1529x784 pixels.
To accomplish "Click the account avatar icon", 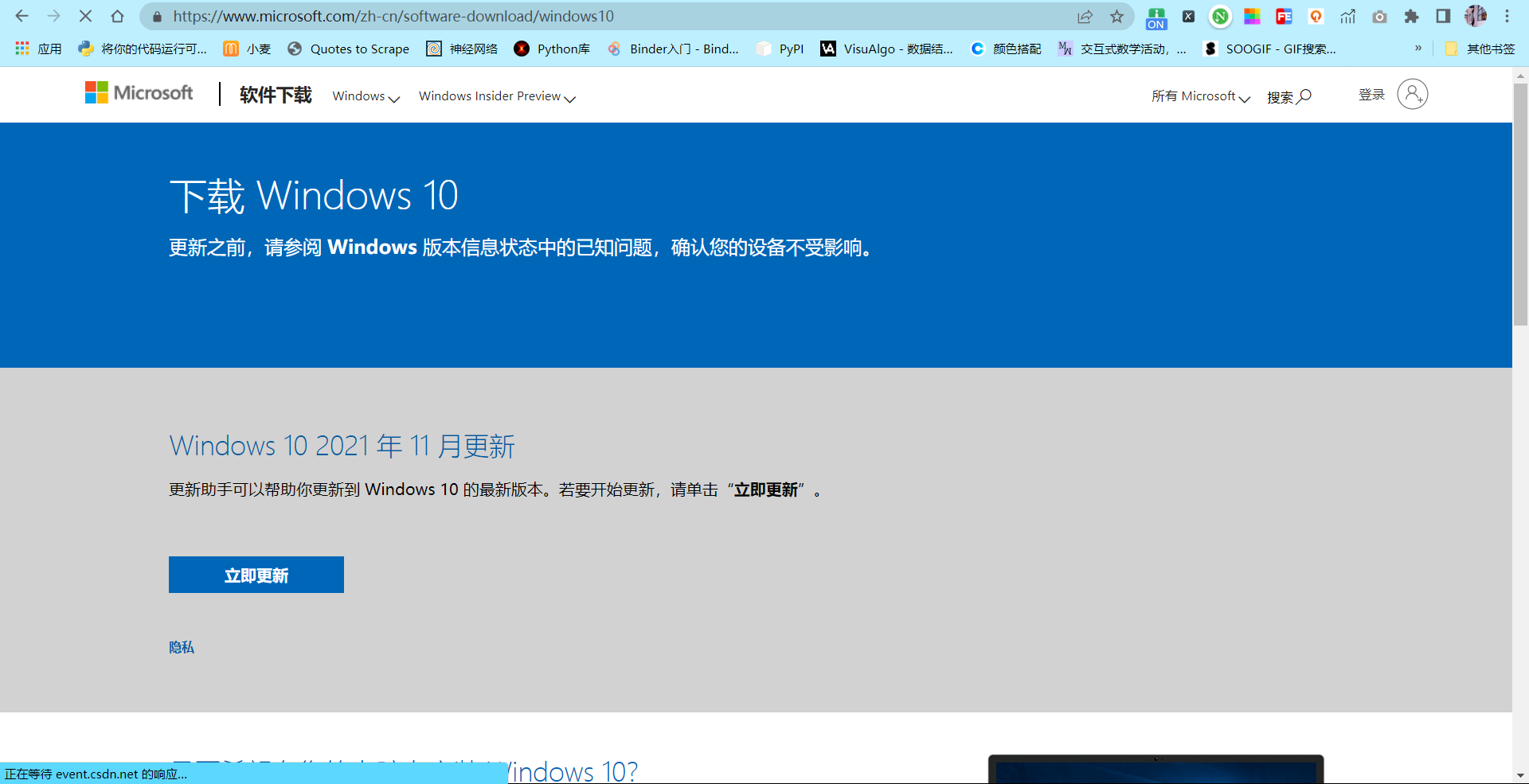I will pyautogui.click(x=1412, y=94).
